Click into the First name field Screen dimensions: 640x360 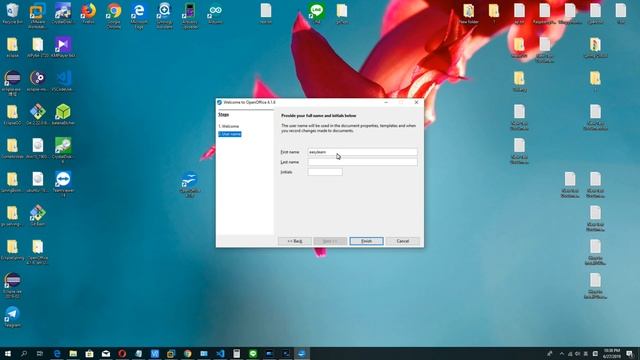point(362,152)
